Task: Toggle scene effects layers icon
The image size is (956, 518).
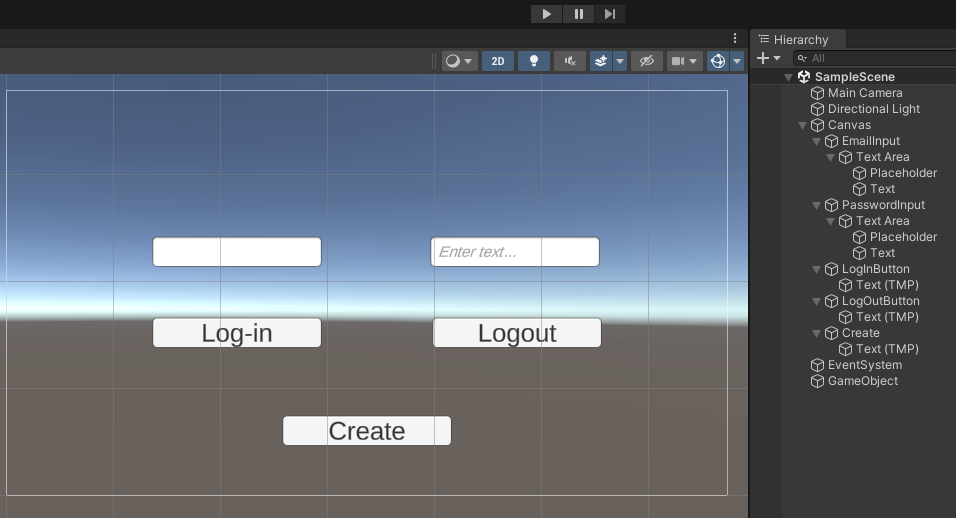Action: [601, 61]
